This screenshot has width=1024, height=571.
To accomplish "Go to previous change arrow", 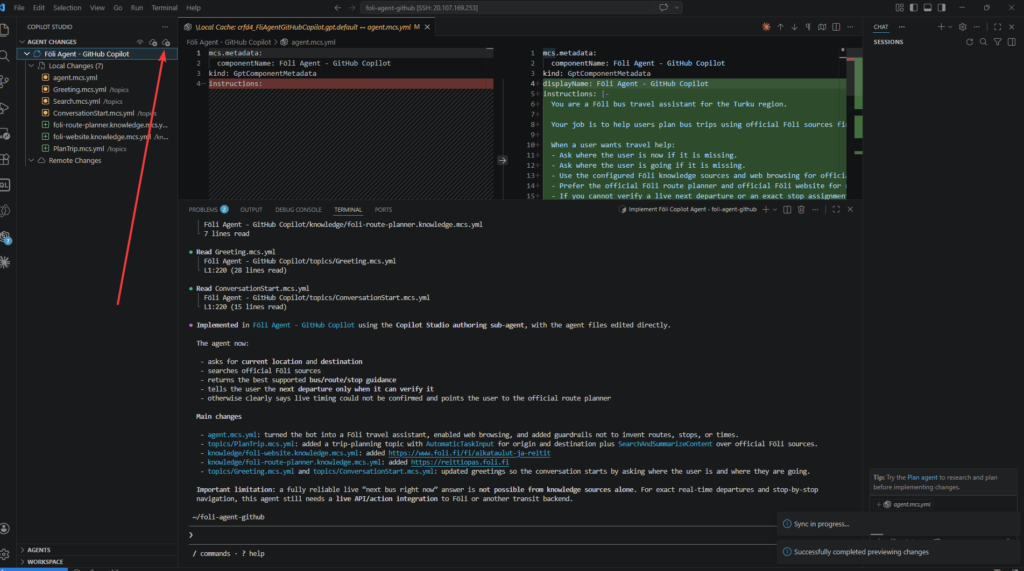I will [x=780, y=27].
